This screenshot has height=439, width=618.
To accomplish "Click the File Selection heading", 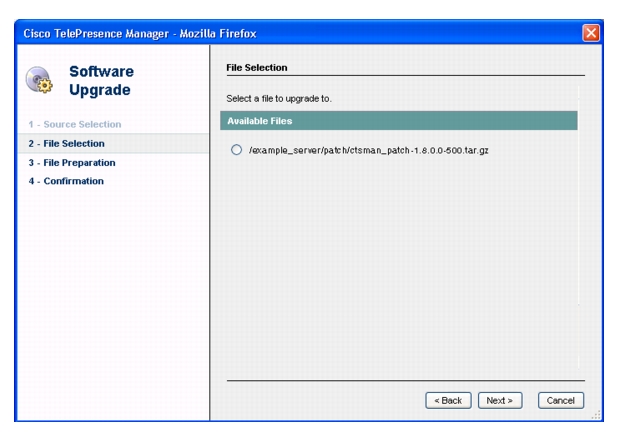I will point(257,67).
